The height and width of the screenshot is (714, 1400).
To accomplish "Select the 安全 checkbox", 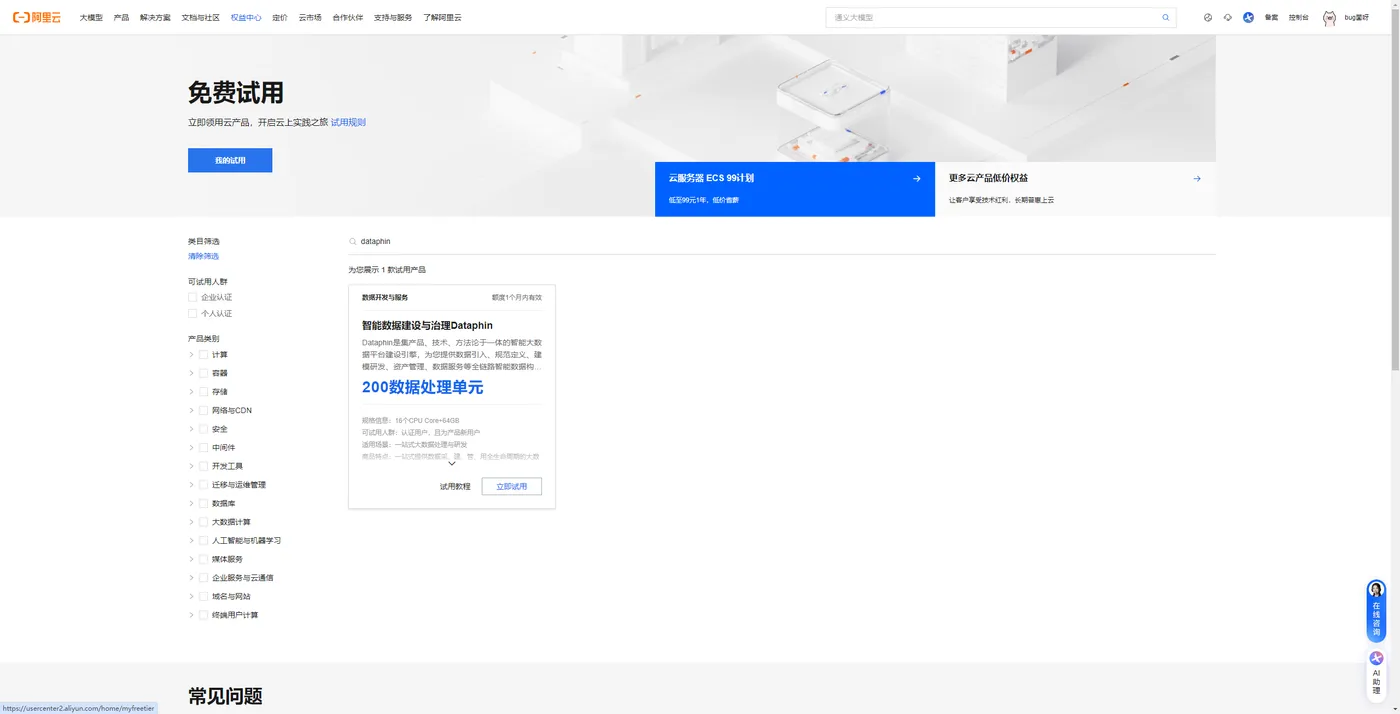I will tap(204, 429).
